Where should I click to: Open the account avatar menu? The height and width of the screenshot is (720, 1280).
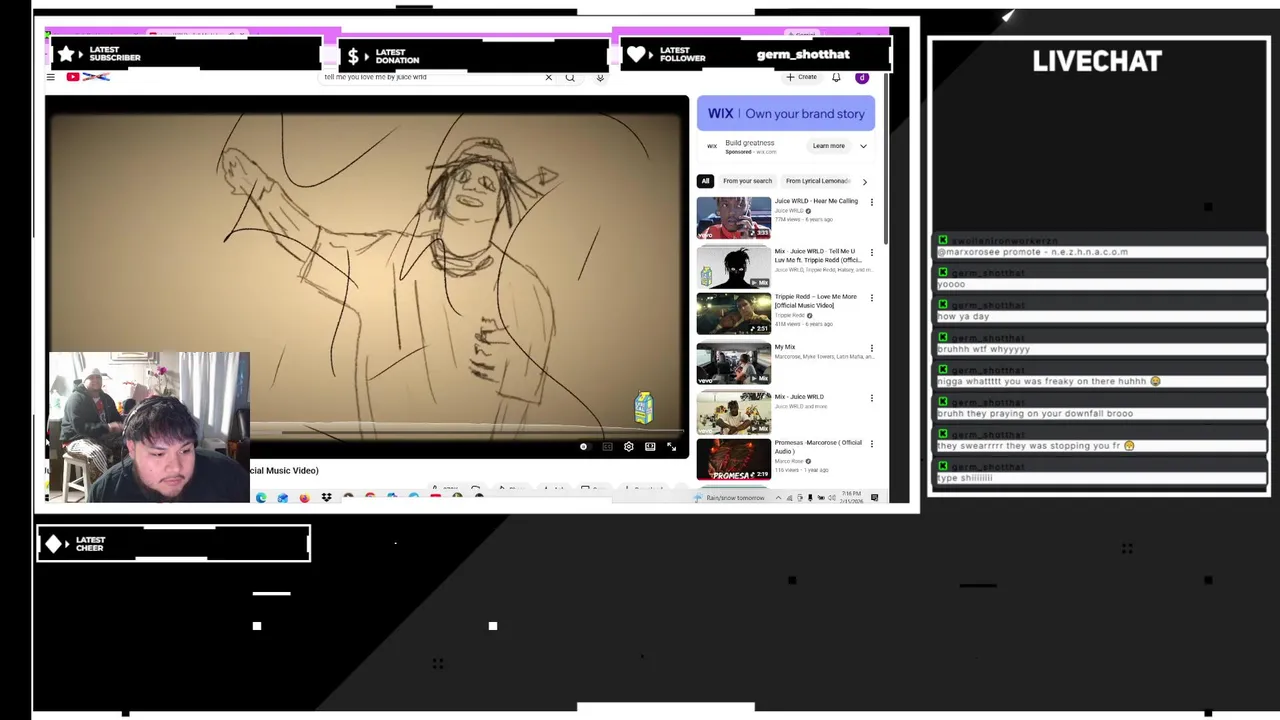point(862,77)
